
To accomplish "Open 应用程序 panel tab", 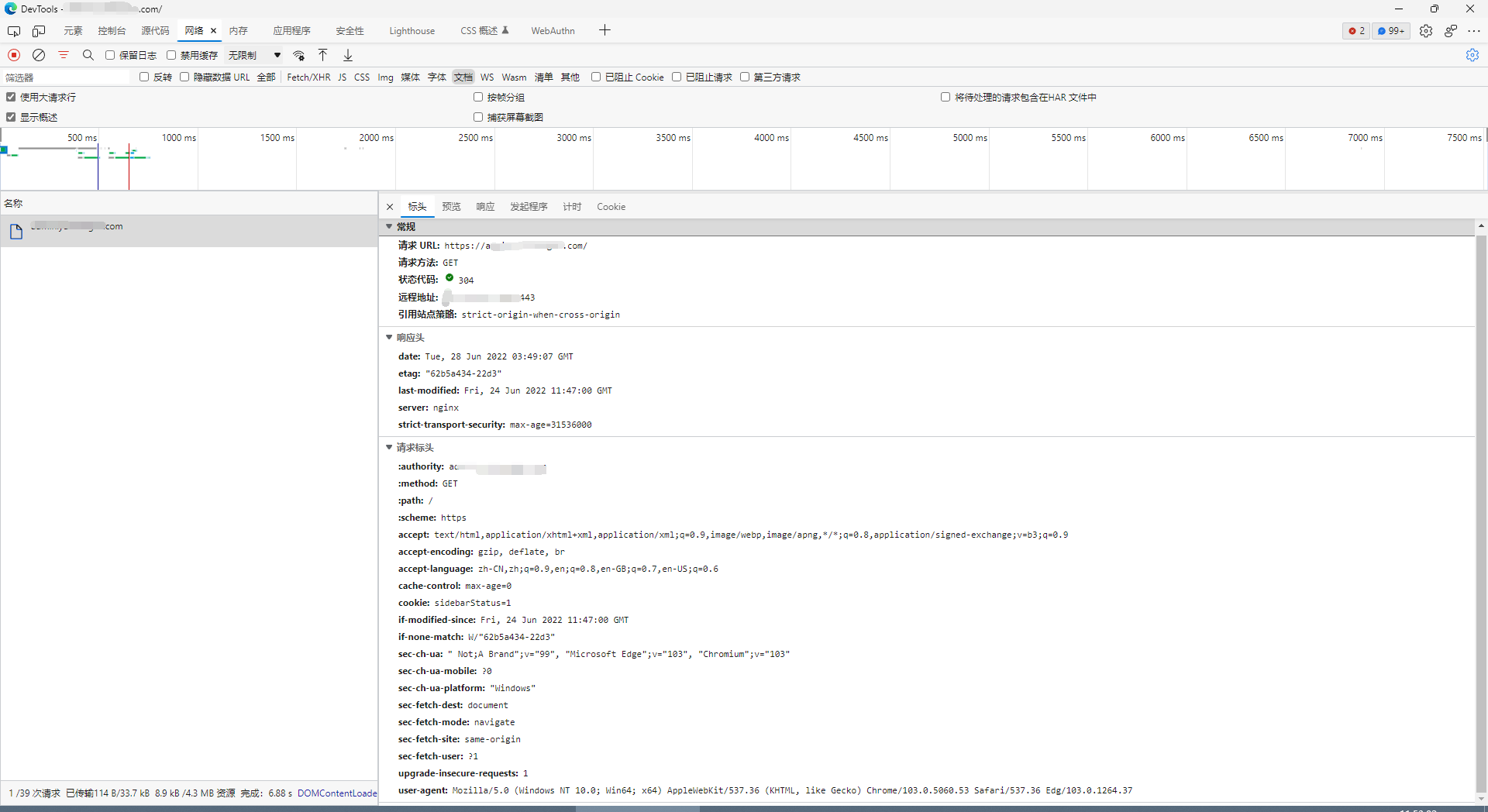I will click(x=291, y=31).
